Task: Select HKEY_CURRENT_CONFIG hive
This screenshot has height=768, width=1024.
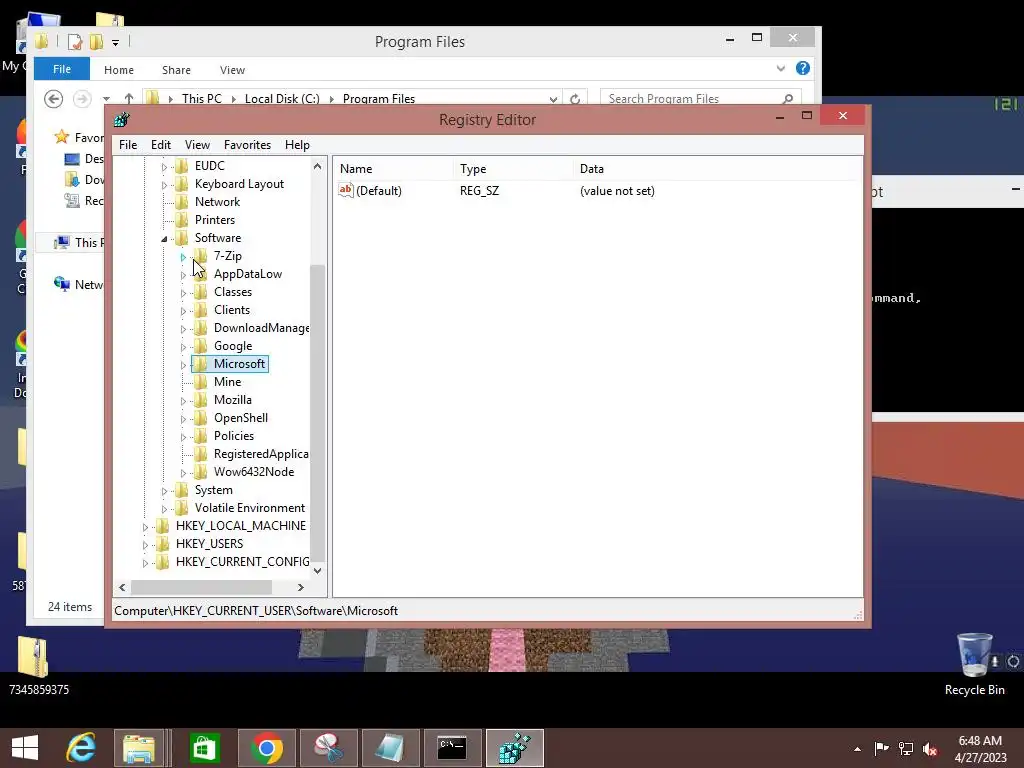Action: click(242, 562)
